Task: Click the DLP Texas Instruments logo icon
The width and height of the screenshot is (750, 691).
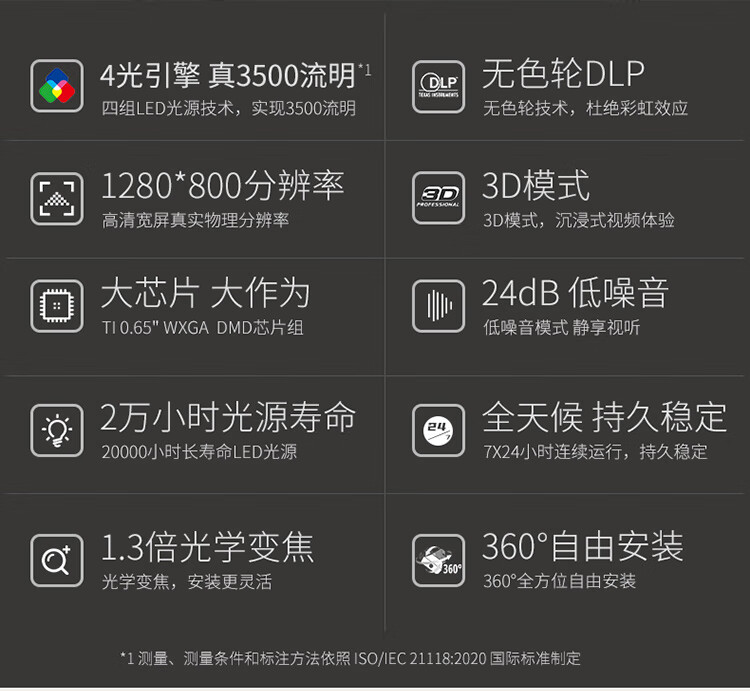Action: pos(439,87)
